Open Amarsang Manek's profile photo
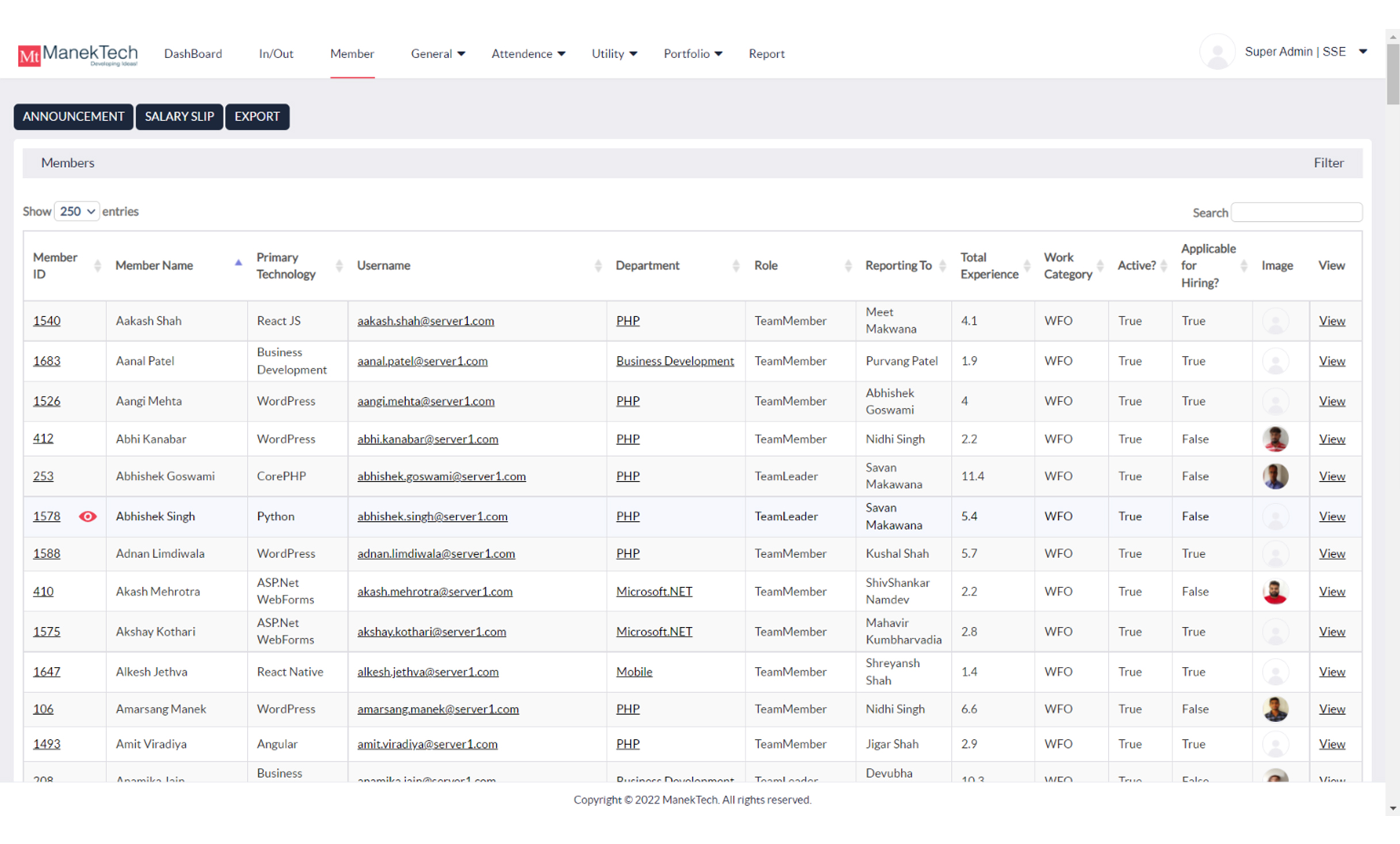 [1275, 709]
